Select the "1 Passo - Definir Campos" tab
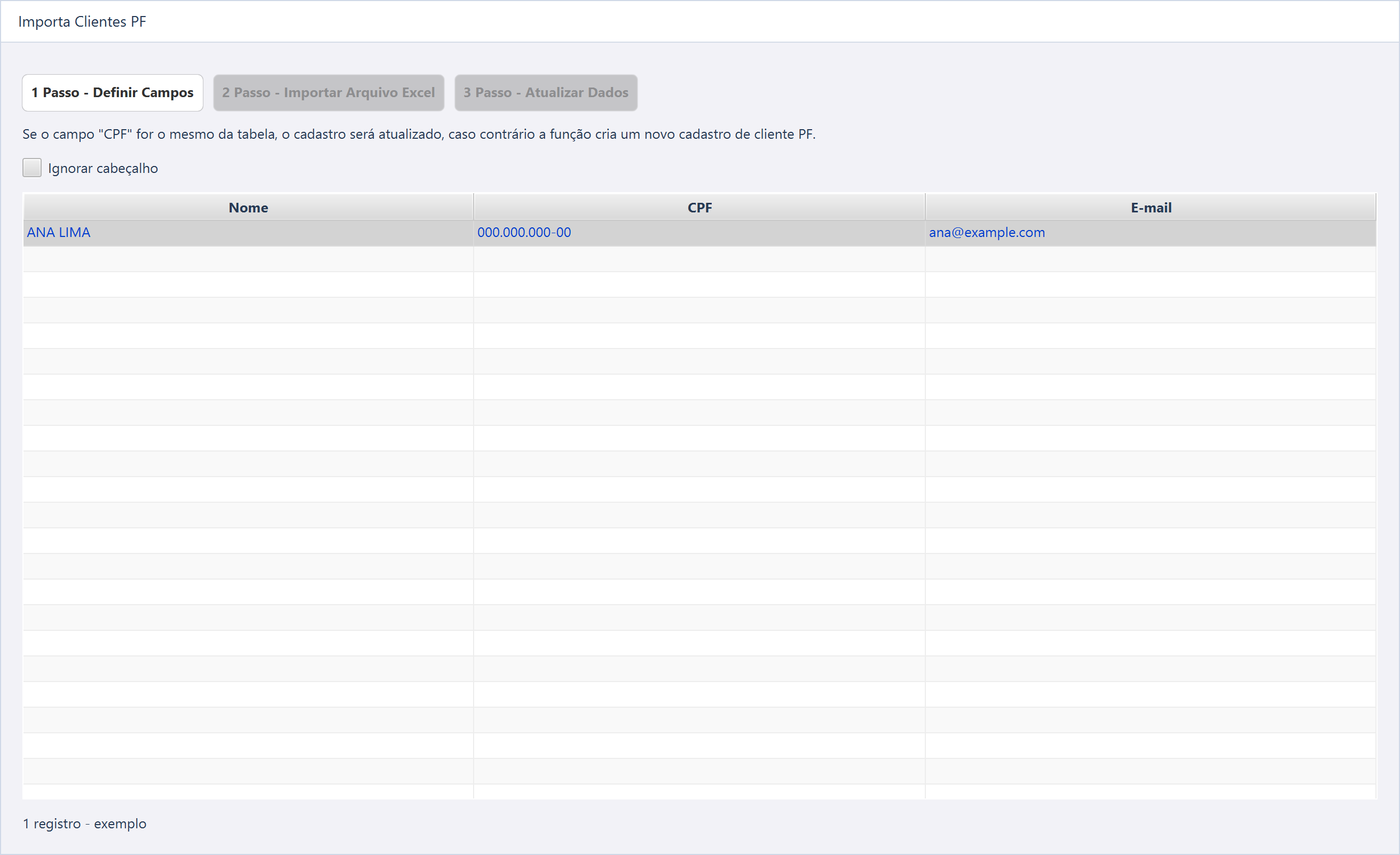The image size is (1400, 855). pos(113,93)
